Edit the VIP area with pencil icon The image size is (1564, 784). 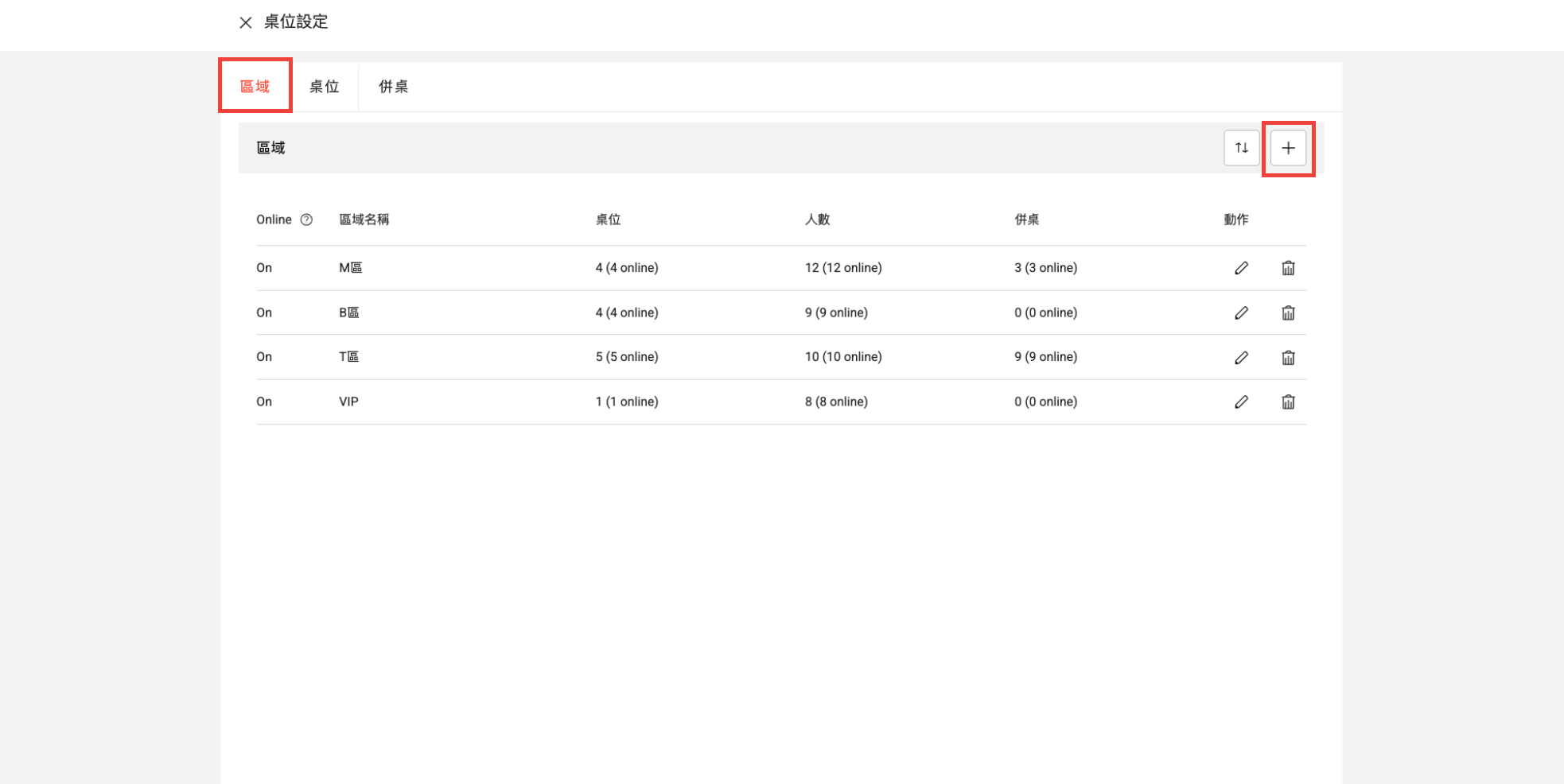point(1241,402)
